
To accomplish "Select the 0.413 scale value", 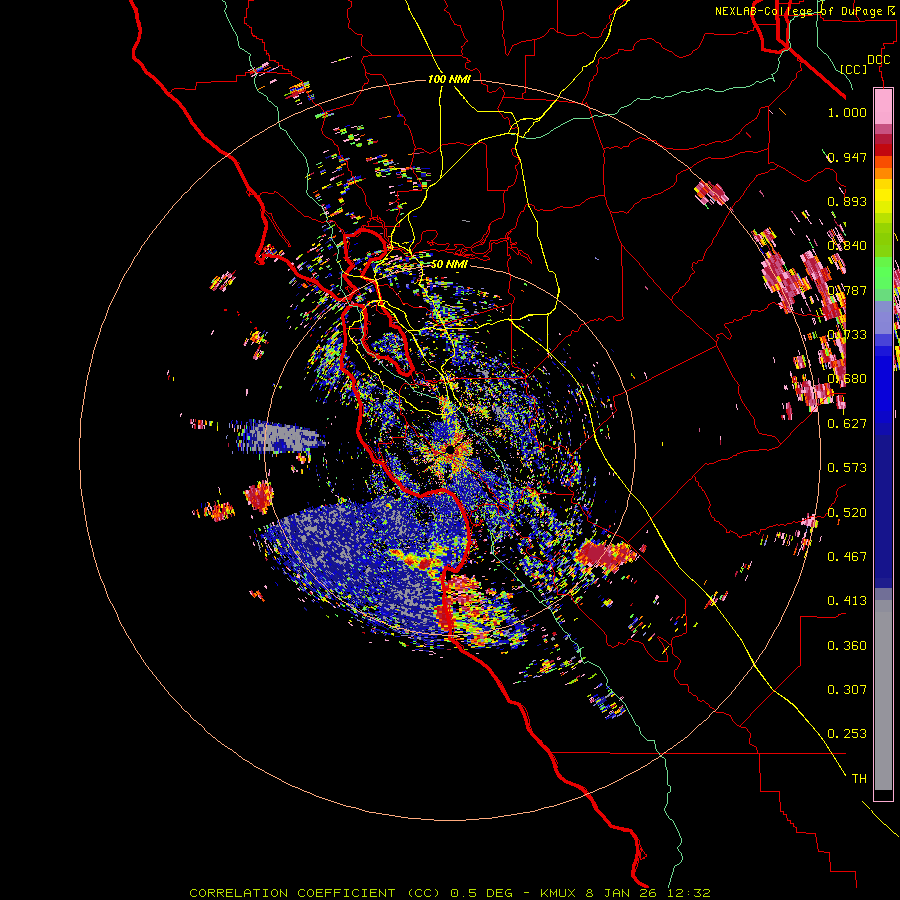I will click(x=847, y=601).
